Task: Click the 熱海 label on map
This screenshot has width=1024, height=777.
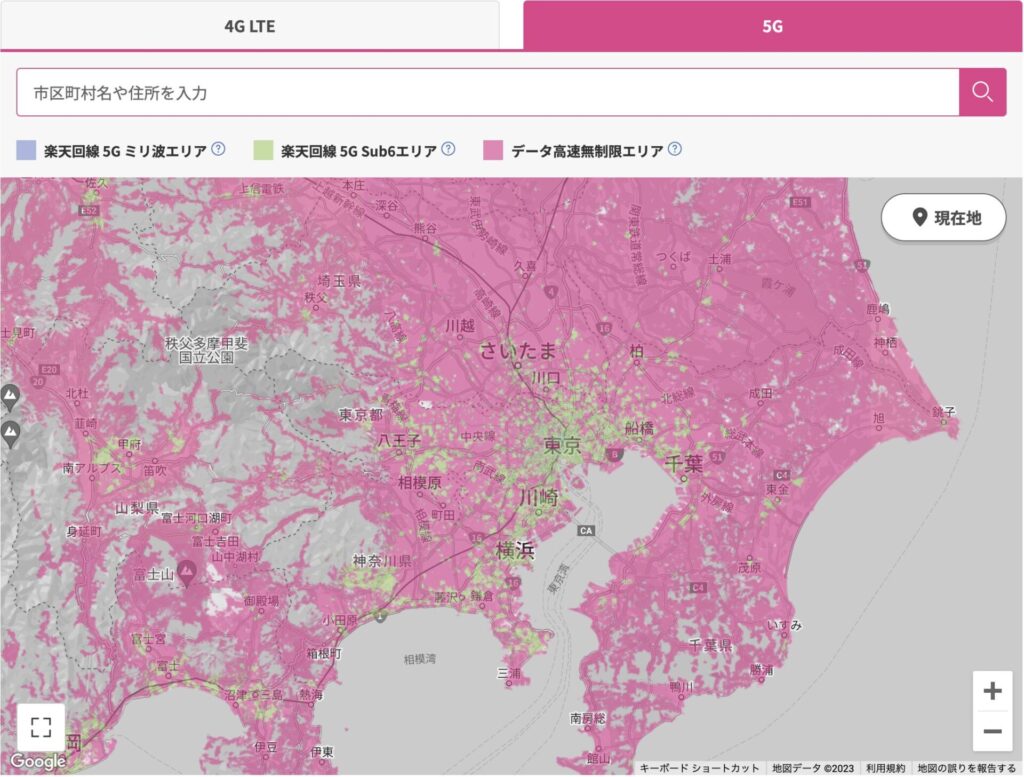Action: pos(311,695)
